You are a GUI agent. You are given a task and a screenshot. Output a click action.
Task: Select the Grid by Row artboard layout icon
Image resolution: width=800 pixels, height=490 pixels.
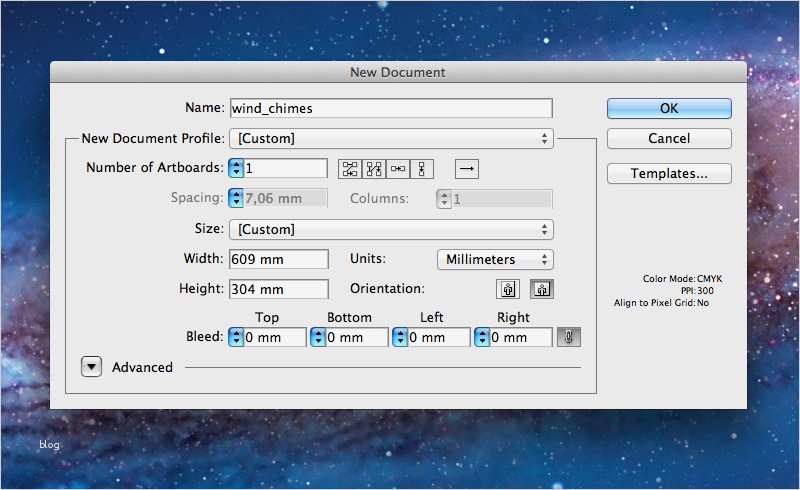click(x=349, y=168)
